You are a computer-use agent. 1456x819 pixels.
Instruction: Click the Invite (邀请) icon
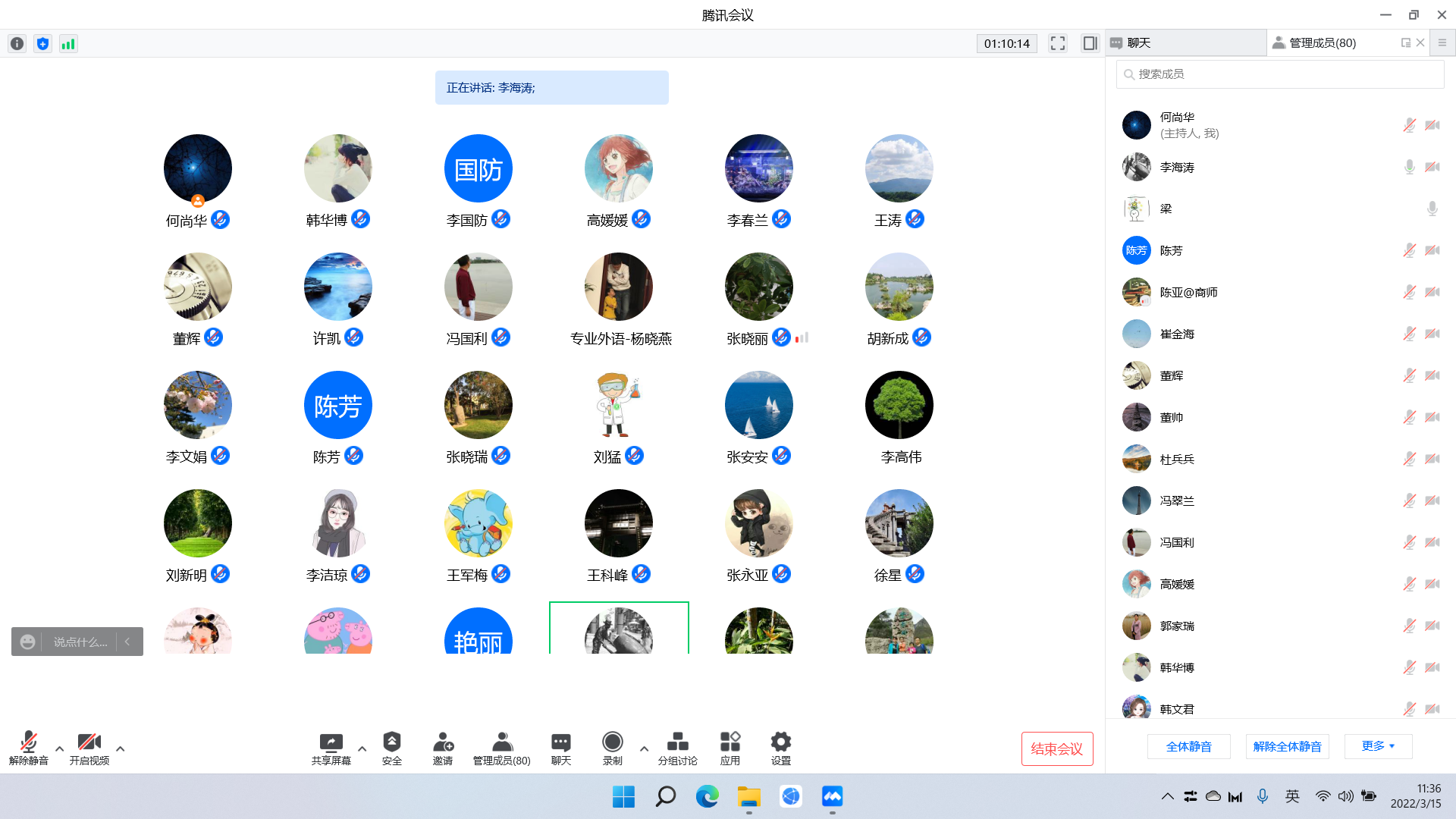pyautogui.click(x=443, y=742)
